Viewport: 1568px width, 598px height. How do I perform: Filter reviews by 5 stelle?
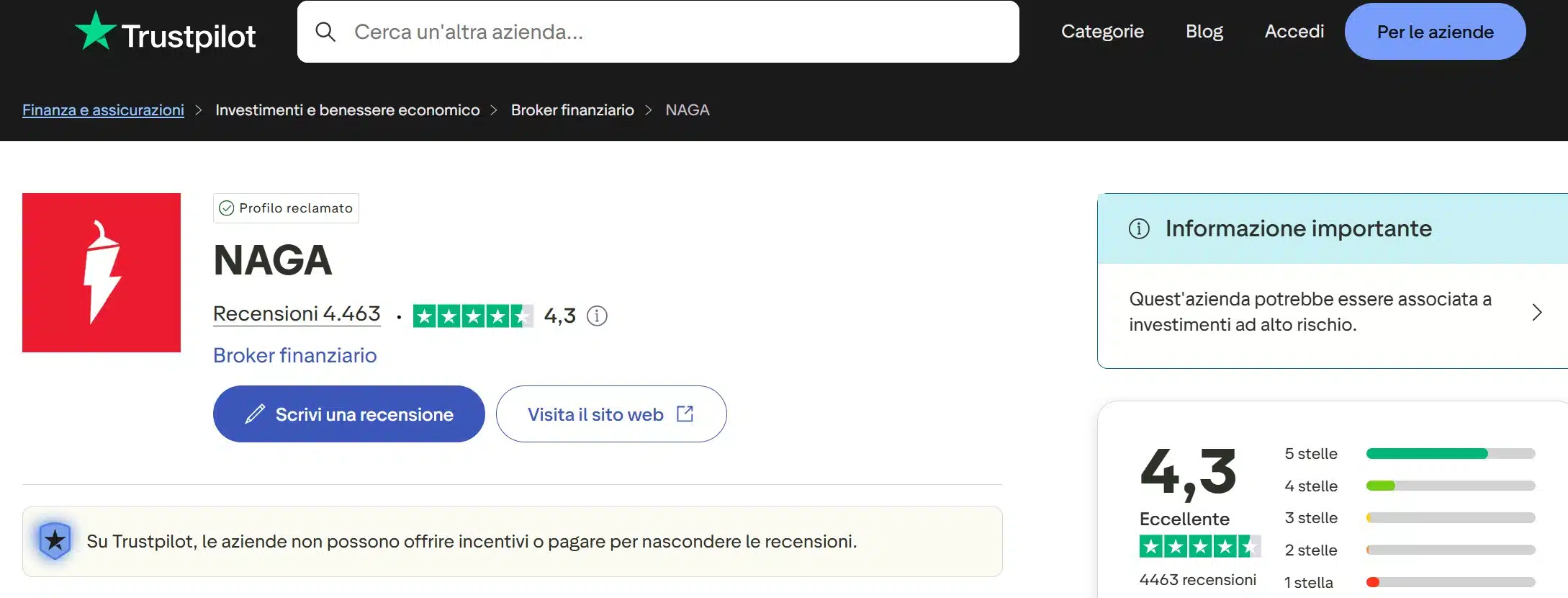click(x=1311, y=454)
